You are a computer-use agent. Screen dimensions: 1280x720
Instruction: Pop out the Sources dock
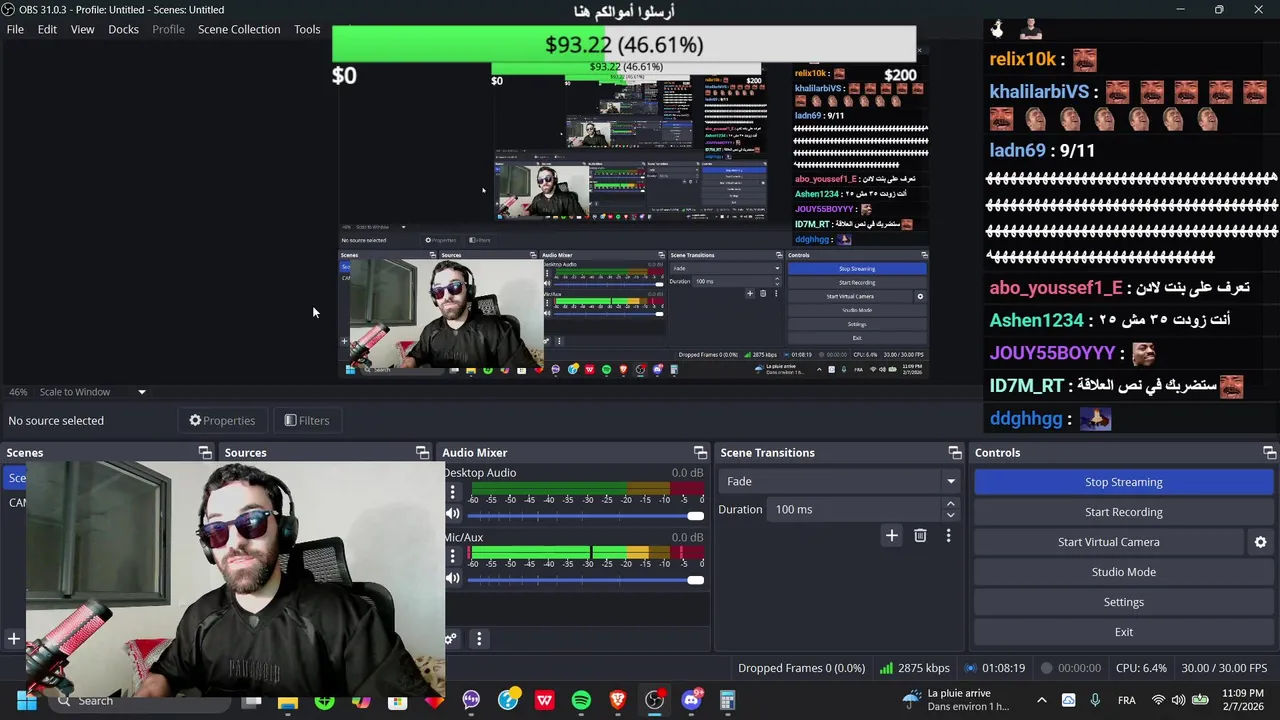point(422,453)
